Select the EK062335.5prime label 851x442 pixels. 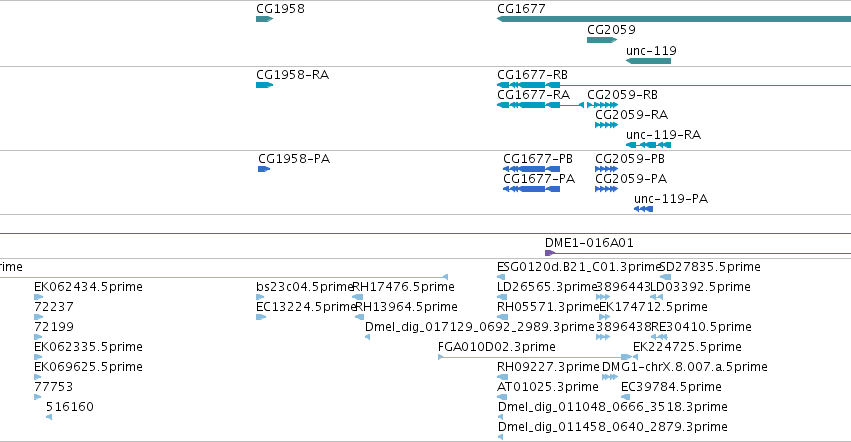coord(88,348)
